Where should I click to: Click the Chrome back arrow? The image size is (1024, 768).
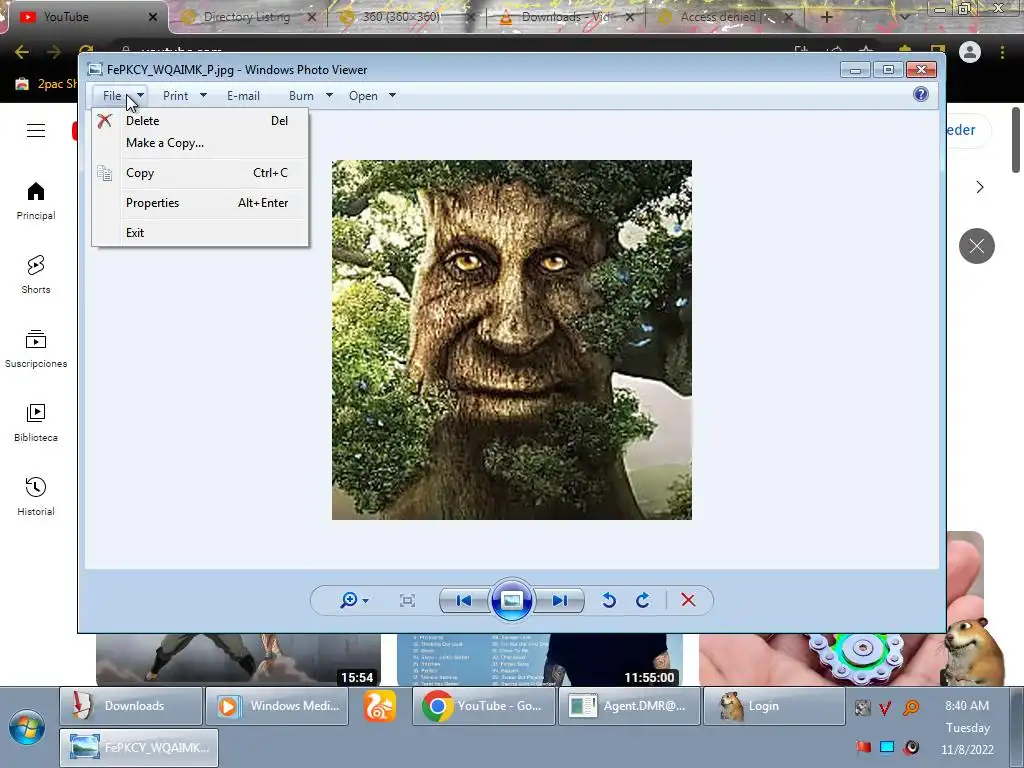22,52
